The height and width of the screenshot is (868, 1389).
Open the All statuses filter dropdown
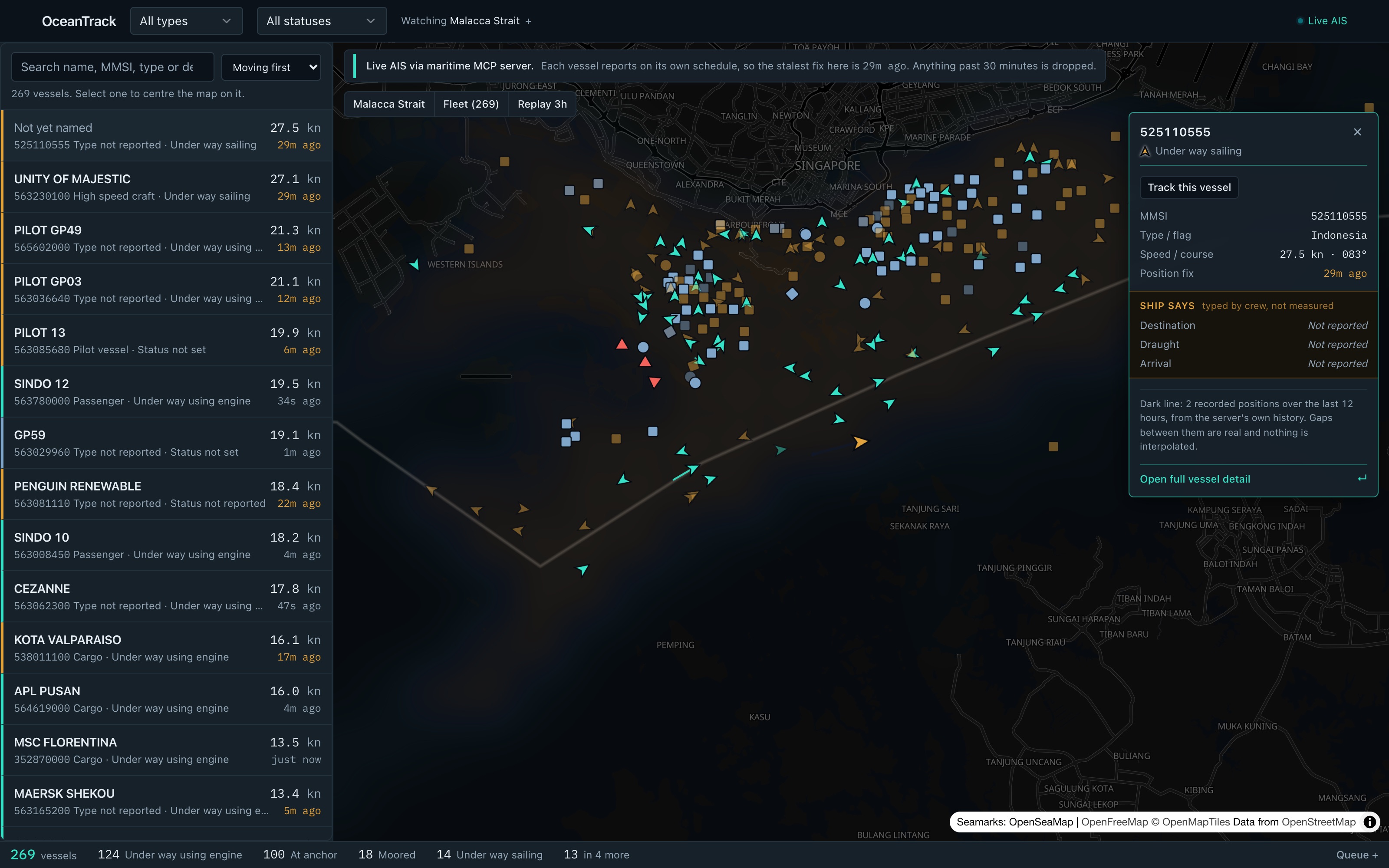click(321, 21)
